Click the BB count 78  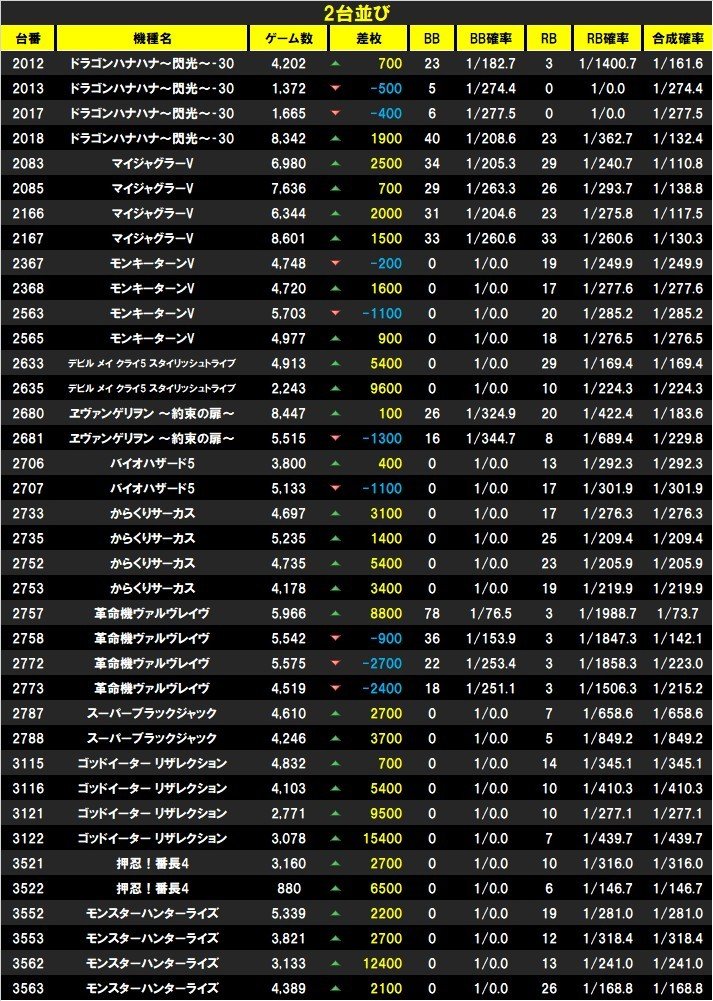tap(432, 613)
